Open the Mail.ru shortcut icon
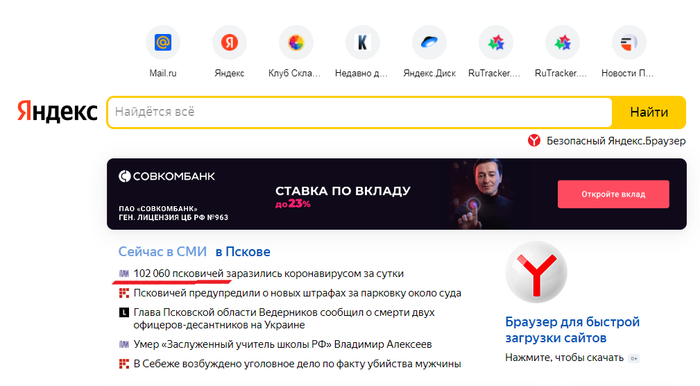The image size is (700, 386). click(163, 43)
